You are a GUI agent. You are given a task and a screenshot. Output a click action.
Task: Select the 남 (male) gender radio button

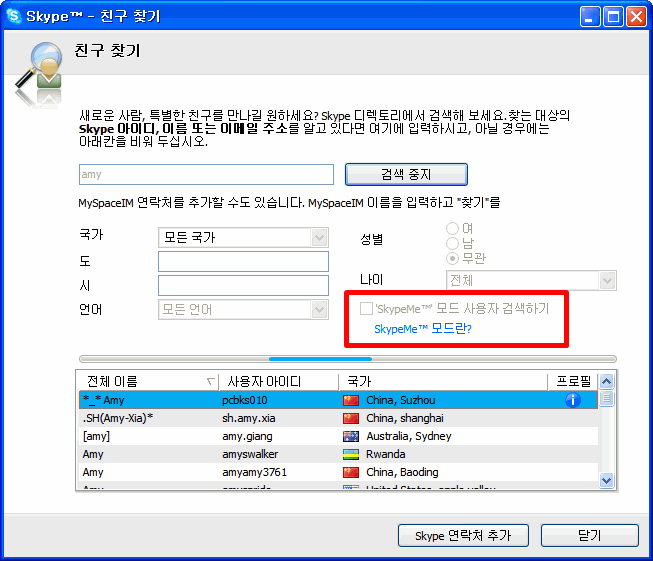pos(452,243)
